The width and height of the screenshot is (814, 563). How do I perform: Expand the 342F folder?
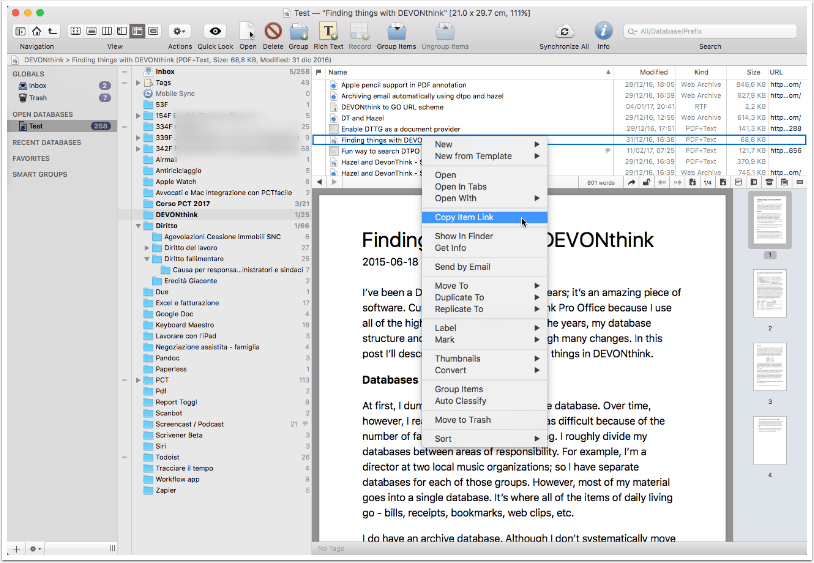point(138,148)
